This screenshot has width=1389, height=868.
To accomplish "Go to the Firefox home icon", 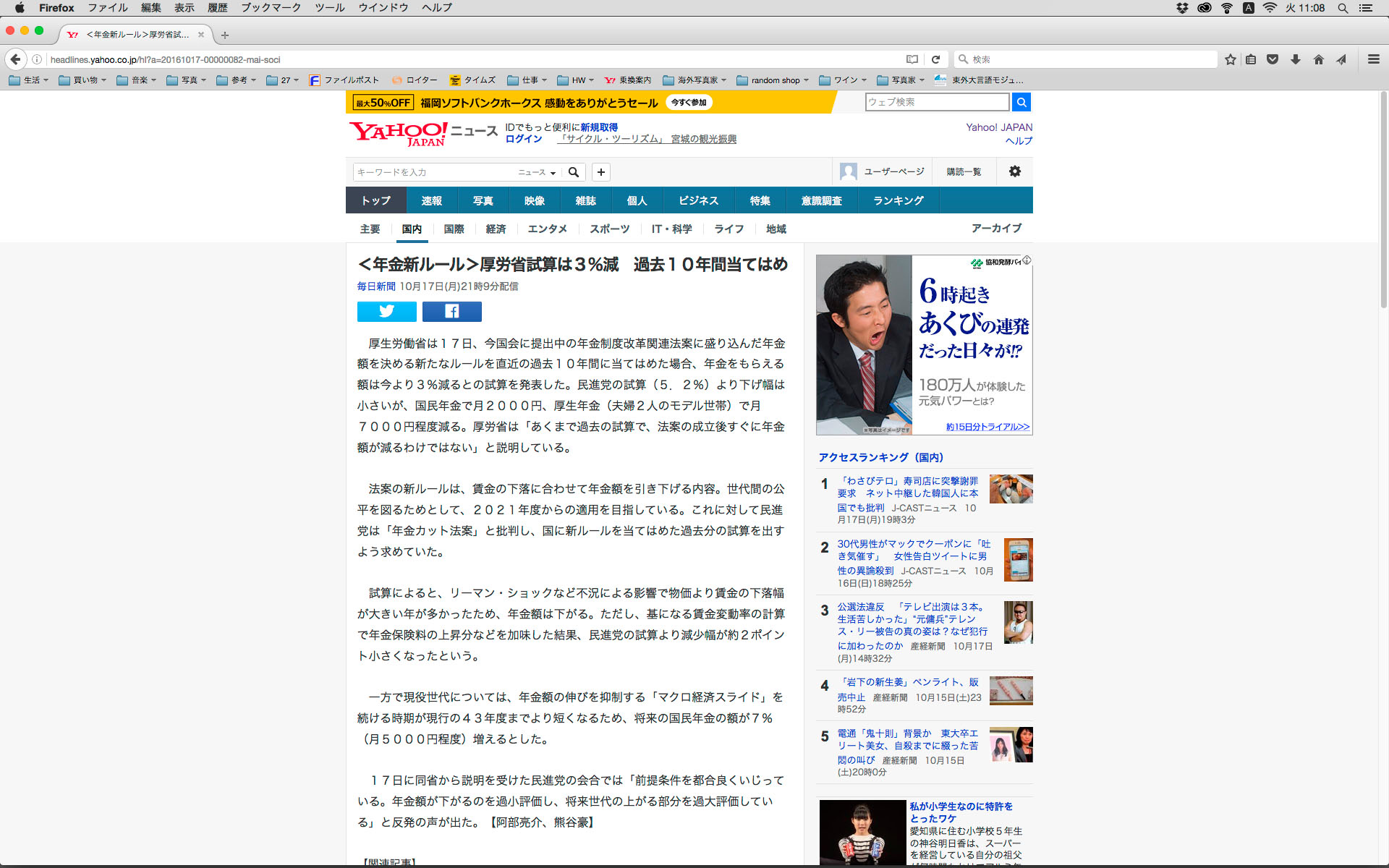I will [1318, 59].
